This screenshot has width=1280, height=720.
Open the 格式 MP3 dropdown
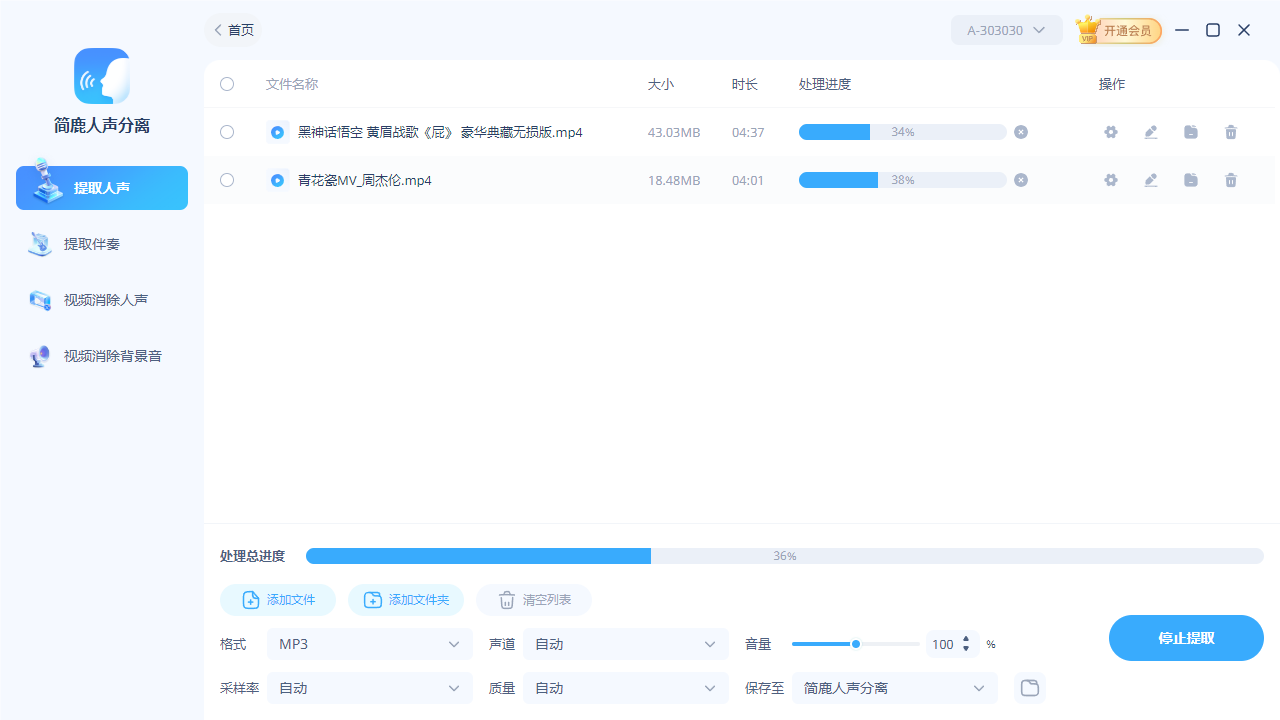pyautogui.click(x=369, y=644)
